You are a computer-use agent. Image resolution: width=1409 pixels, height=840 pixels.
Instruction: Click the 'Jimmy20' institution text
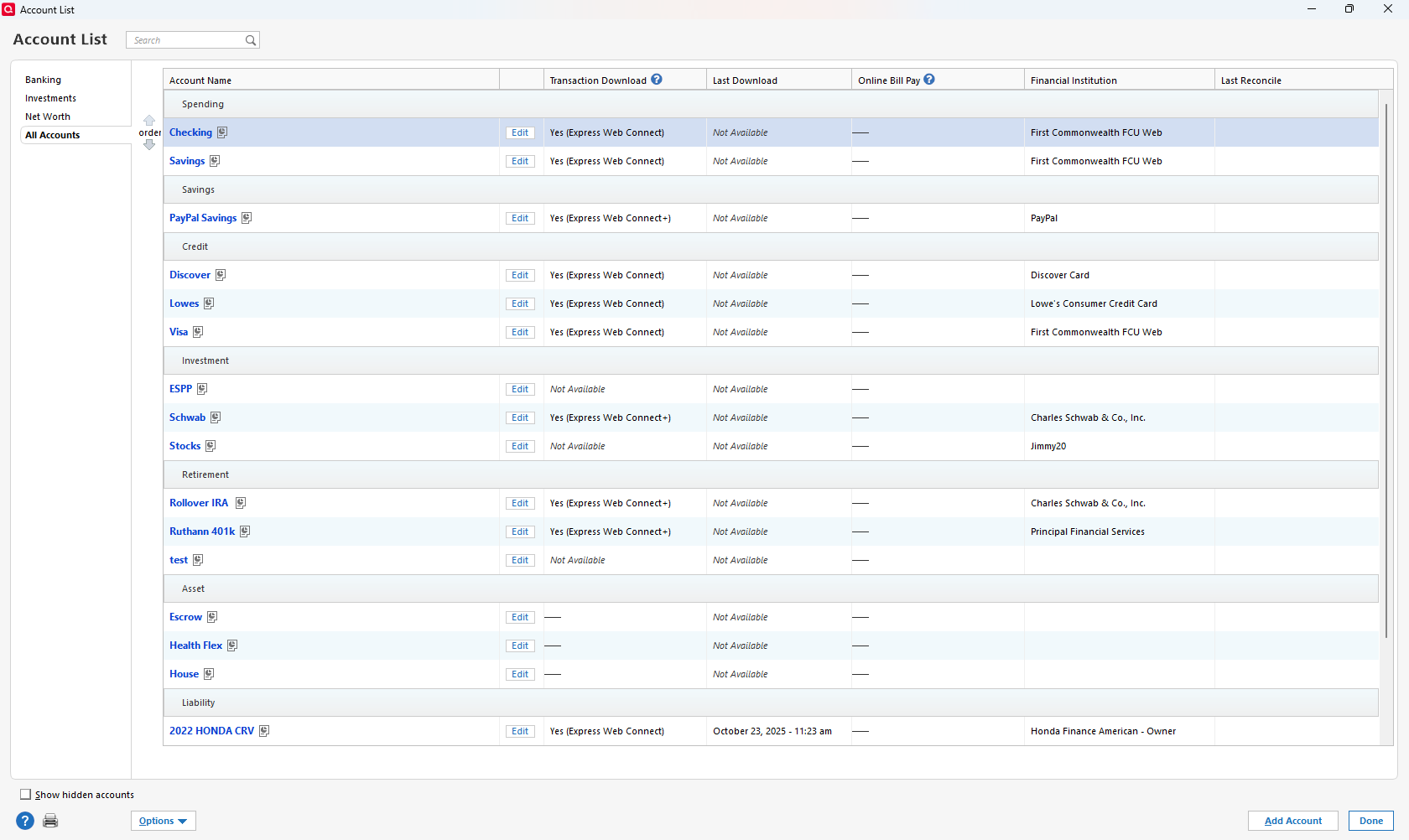pos(1048,446)
